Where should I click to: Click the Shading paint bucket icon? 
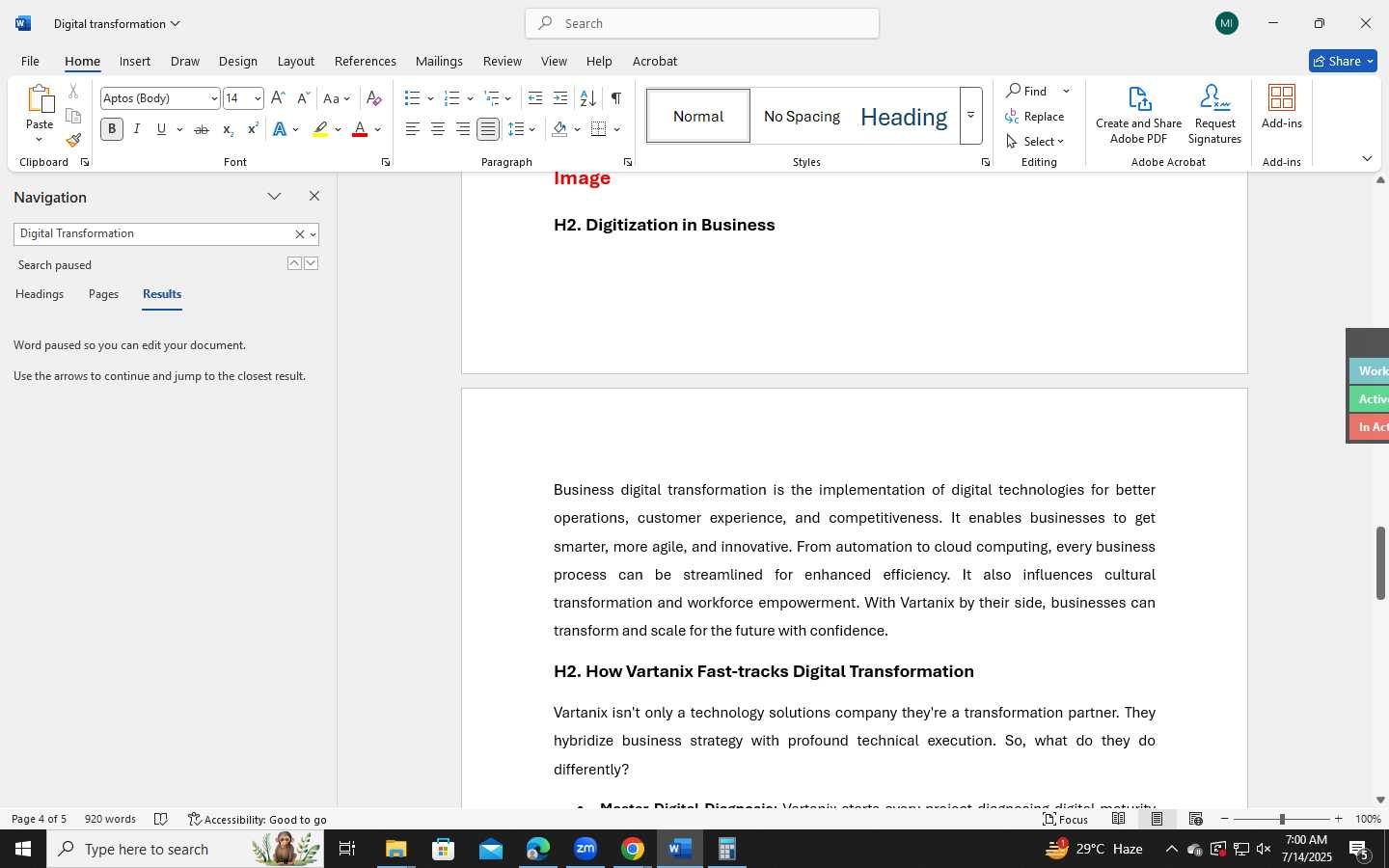560,129
